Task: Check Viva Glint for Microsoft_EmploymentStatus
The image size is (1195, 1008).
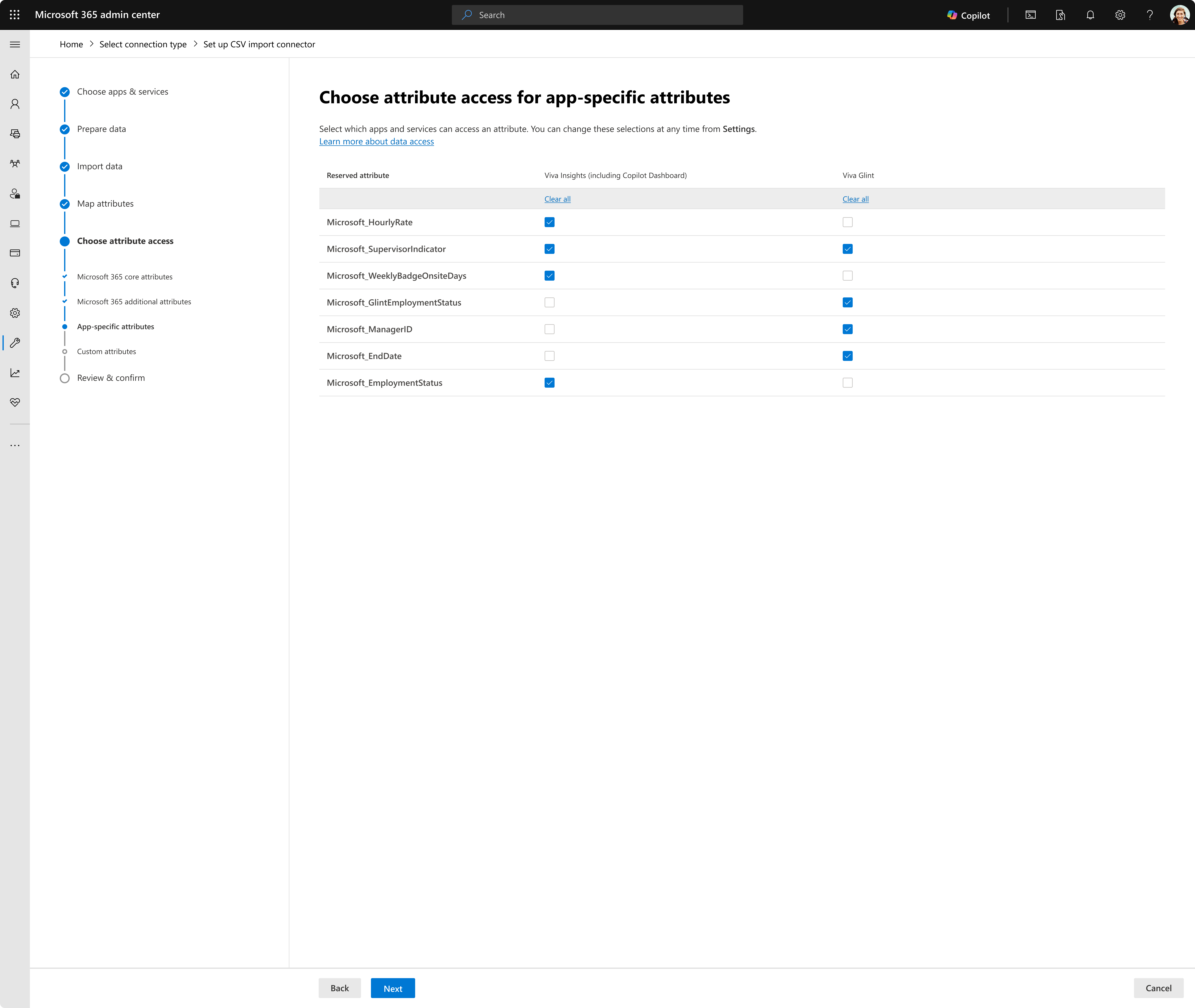Action: coord(848,383)
